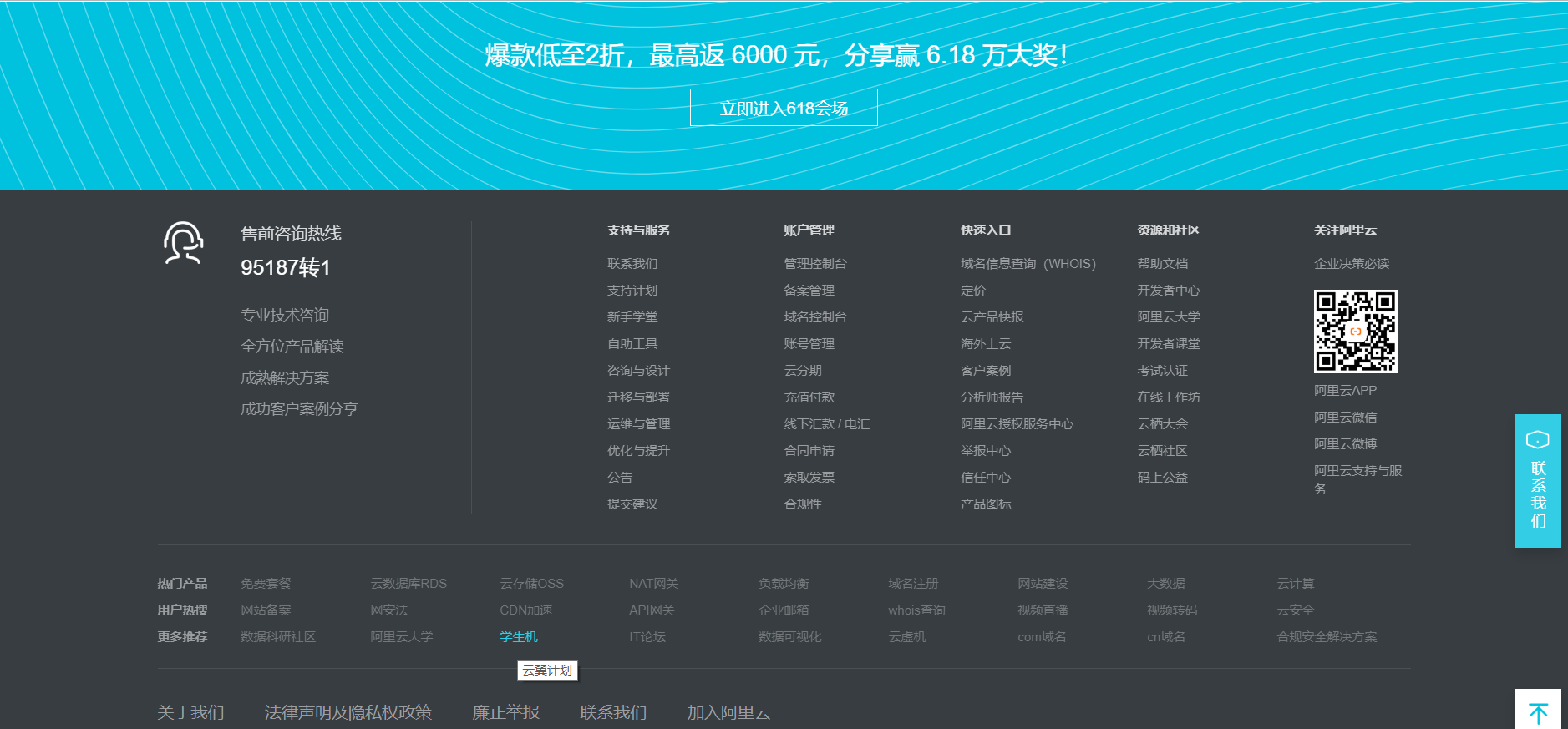Open 阿里云APP link

click(1345, 391)
